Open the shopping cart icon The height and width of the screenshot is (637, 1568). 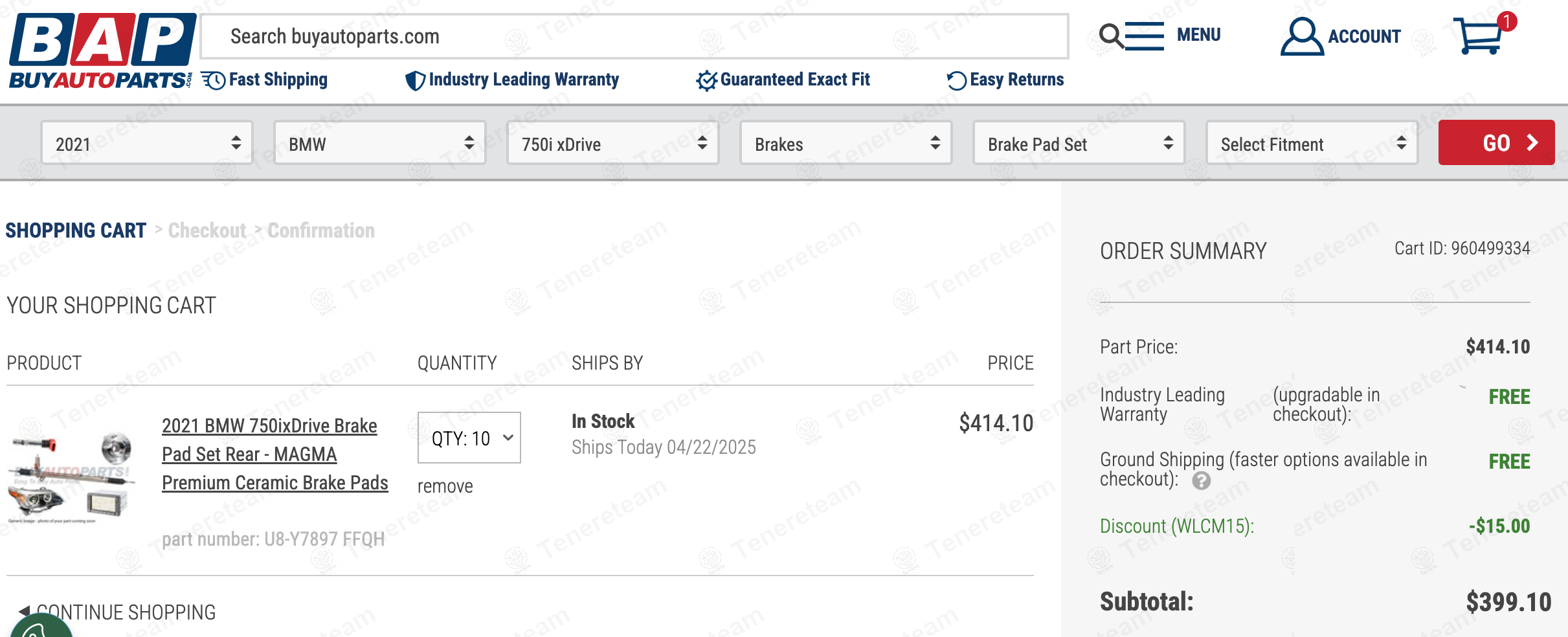[x=1479, y=36]
